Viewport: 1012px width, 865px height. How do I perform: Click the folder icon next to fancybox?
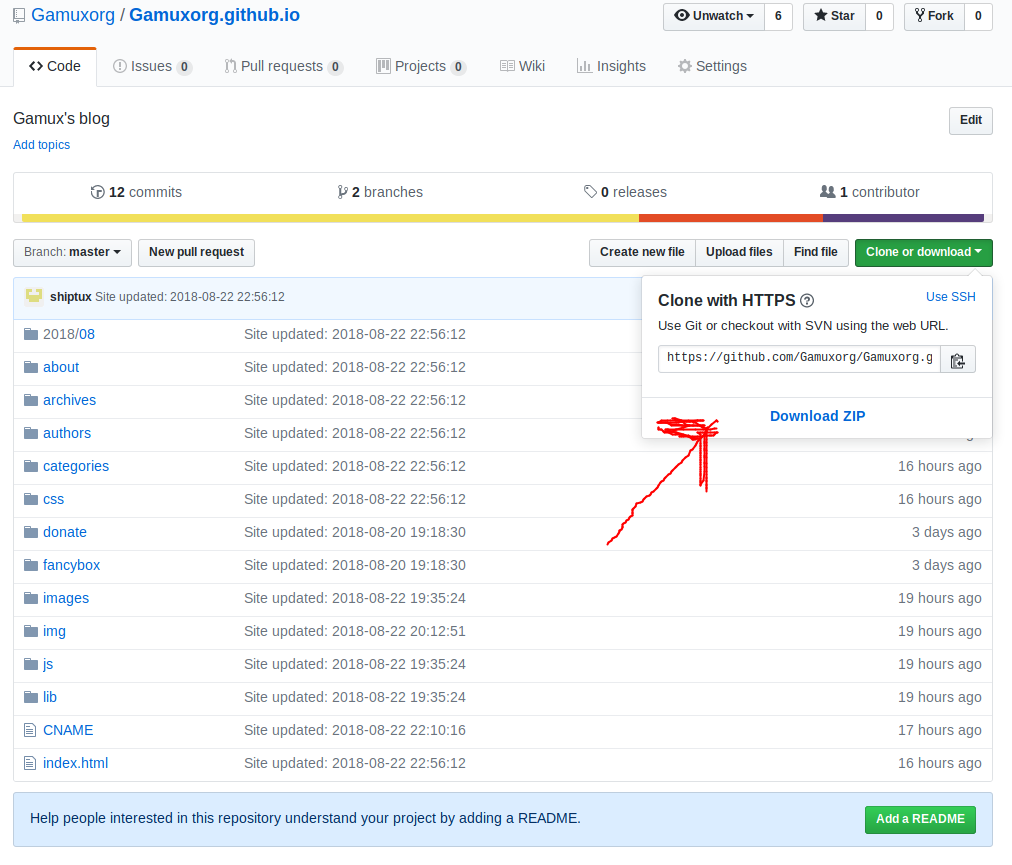[30, 565]
